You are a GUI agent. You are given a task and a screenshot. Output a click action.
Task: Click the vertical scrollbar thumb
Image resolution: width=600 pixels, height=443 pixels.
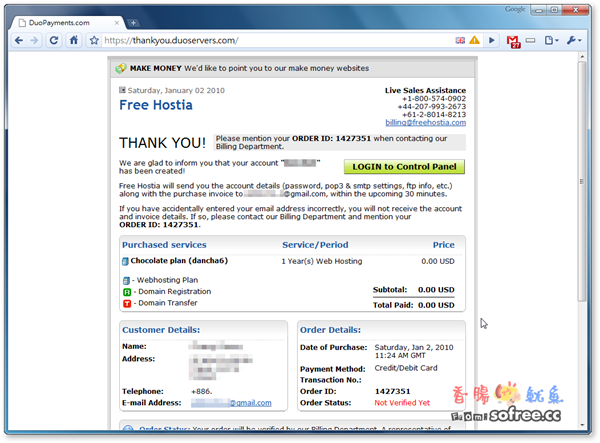click(582, 182)
